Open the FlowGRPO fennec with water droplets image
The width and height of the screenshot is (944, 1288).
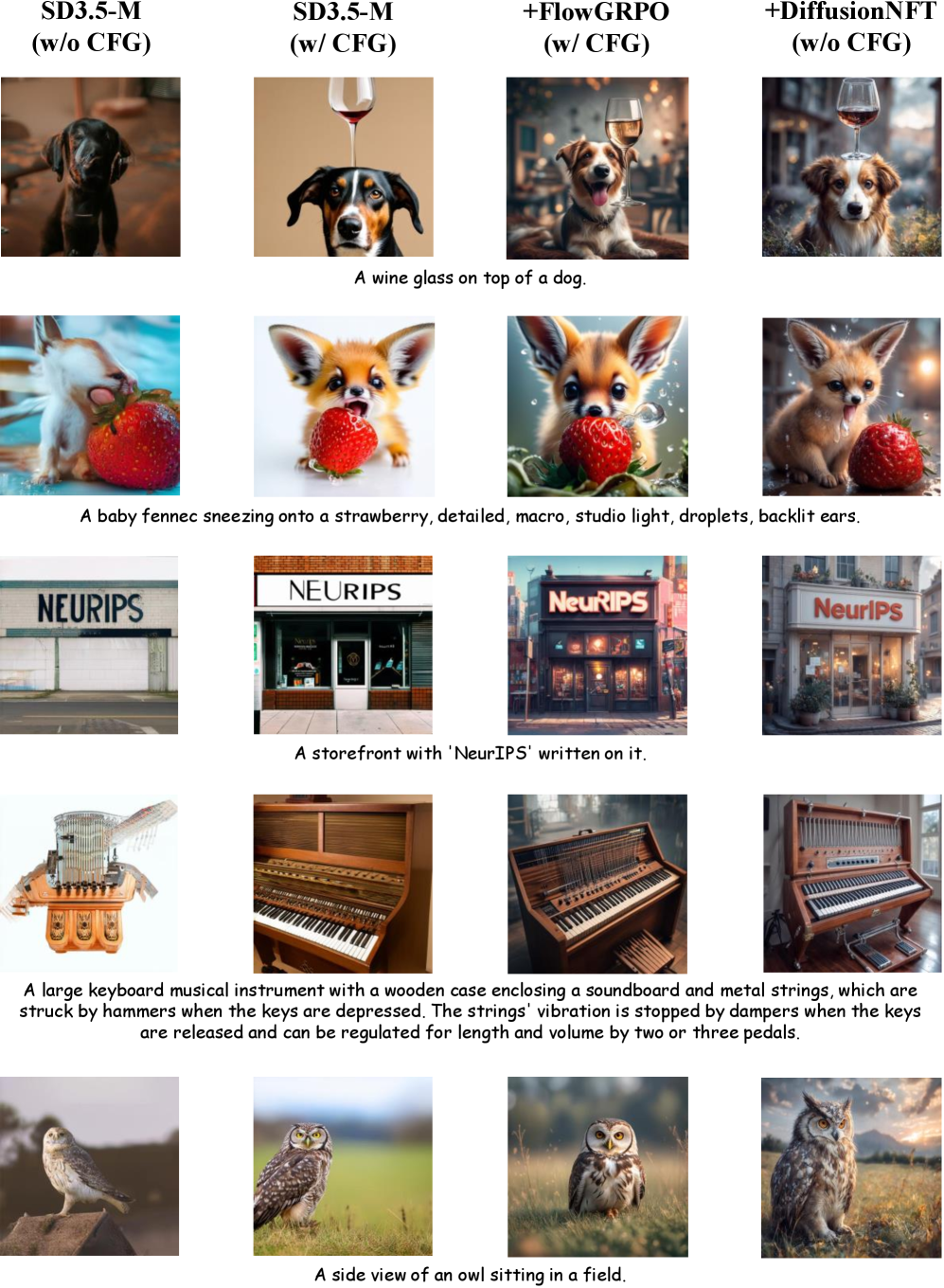click(597, 406)
